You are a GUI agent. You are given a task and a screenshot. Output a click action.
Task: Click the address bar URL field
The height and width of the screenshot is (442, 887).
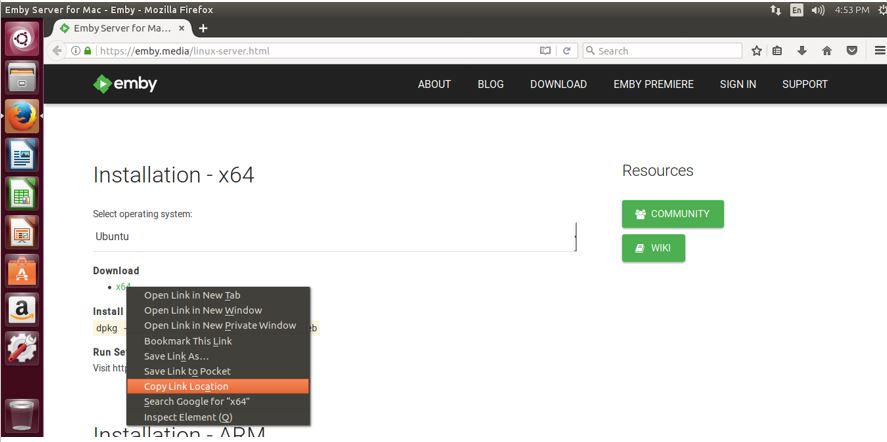tap(317, 51)
